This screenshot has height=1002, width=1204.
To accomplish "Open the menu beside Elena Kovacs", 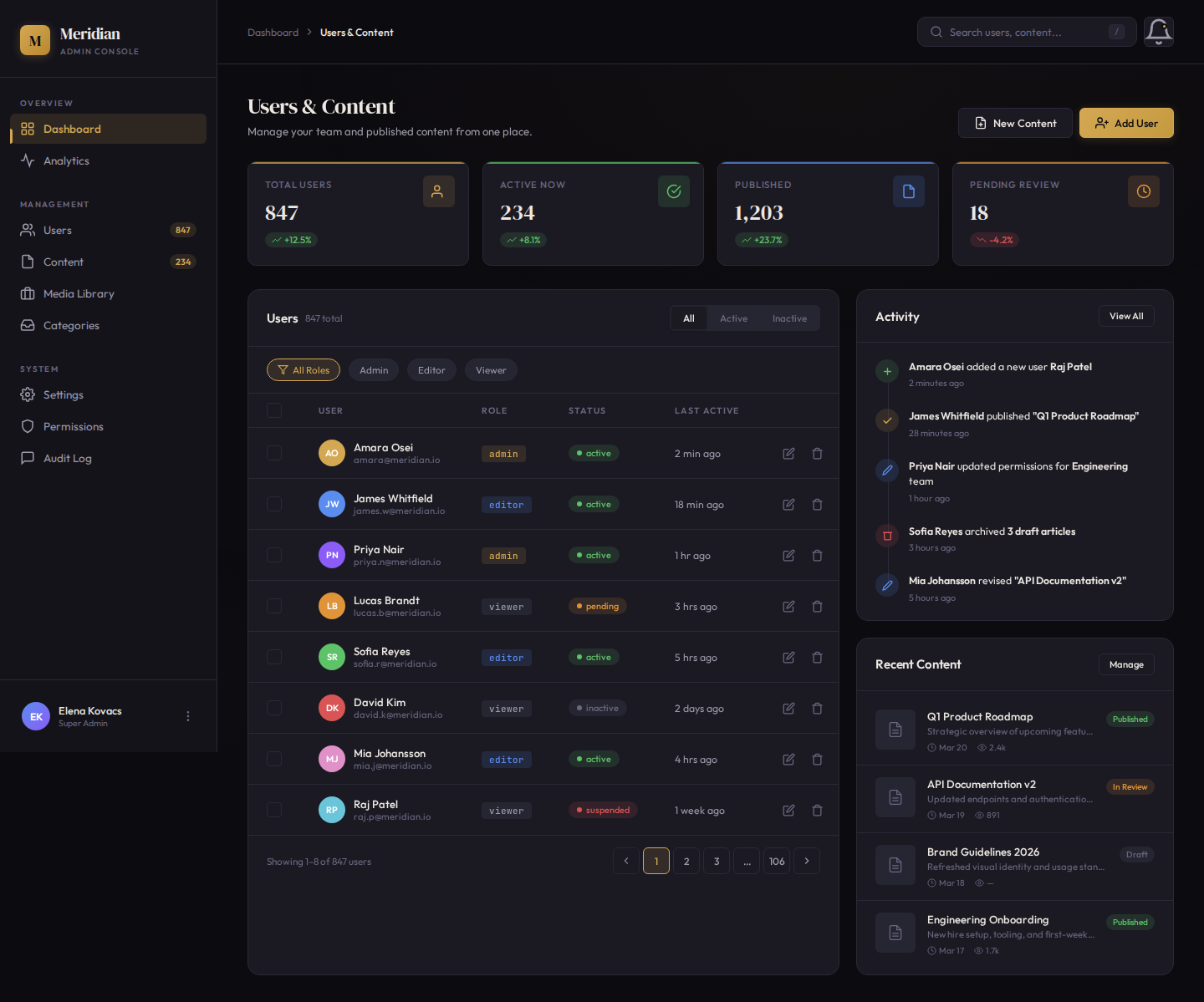I will (187, 716).
